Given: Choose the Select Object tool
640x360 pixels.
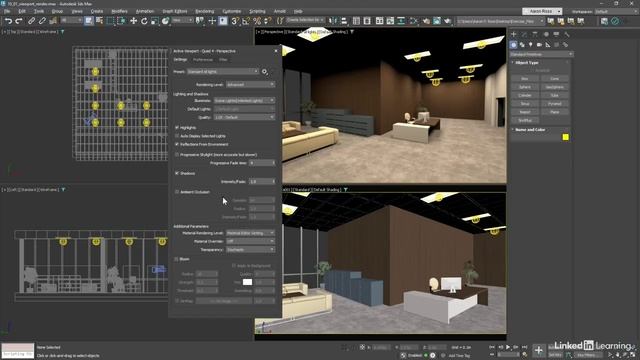Looking at the screenshot, I should coord(89,21).
